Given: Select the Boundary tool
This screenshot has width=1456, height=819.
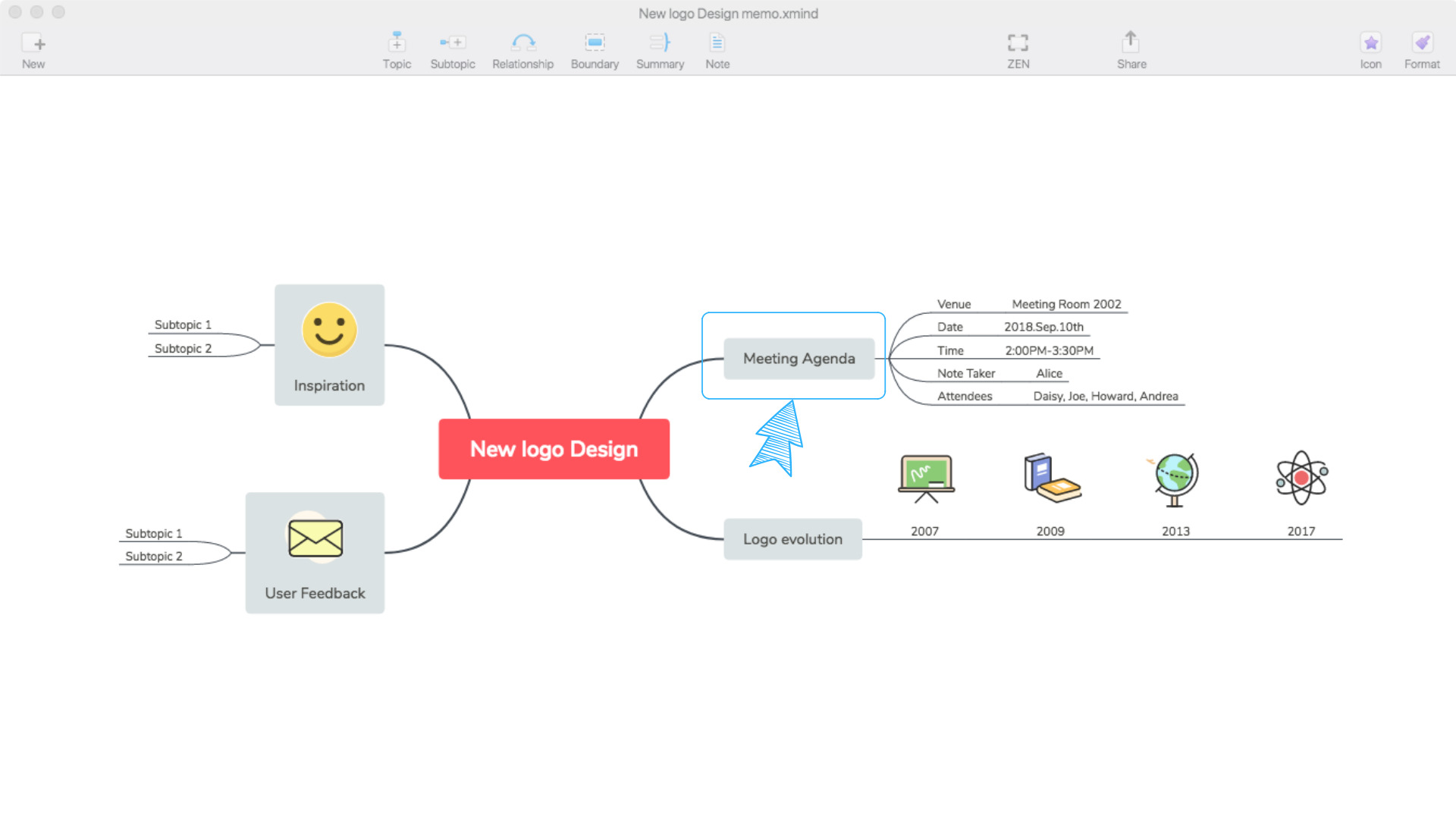Looking at the screenshot, I should pos(595,51).
